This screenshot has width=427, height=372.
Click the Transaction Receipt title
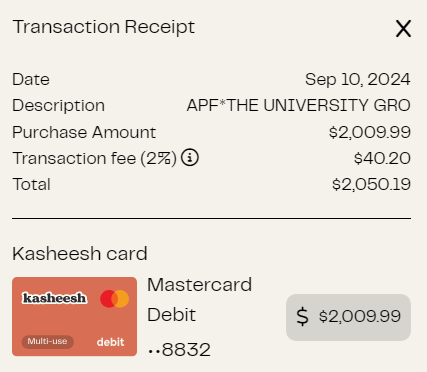click(x=104, y=27)
